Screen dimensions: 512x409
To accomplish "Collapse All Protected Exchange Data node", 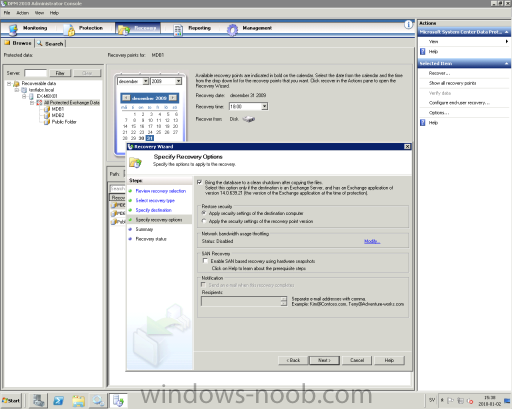I will [32, 103].
